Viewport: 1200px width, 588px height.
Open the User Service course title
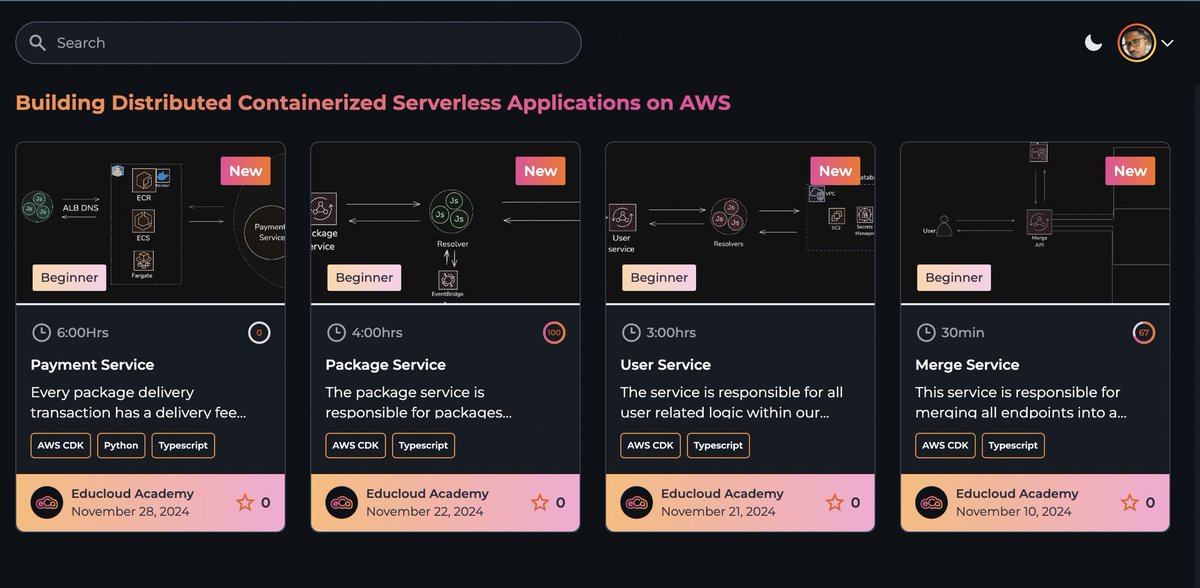coord(666,365)
